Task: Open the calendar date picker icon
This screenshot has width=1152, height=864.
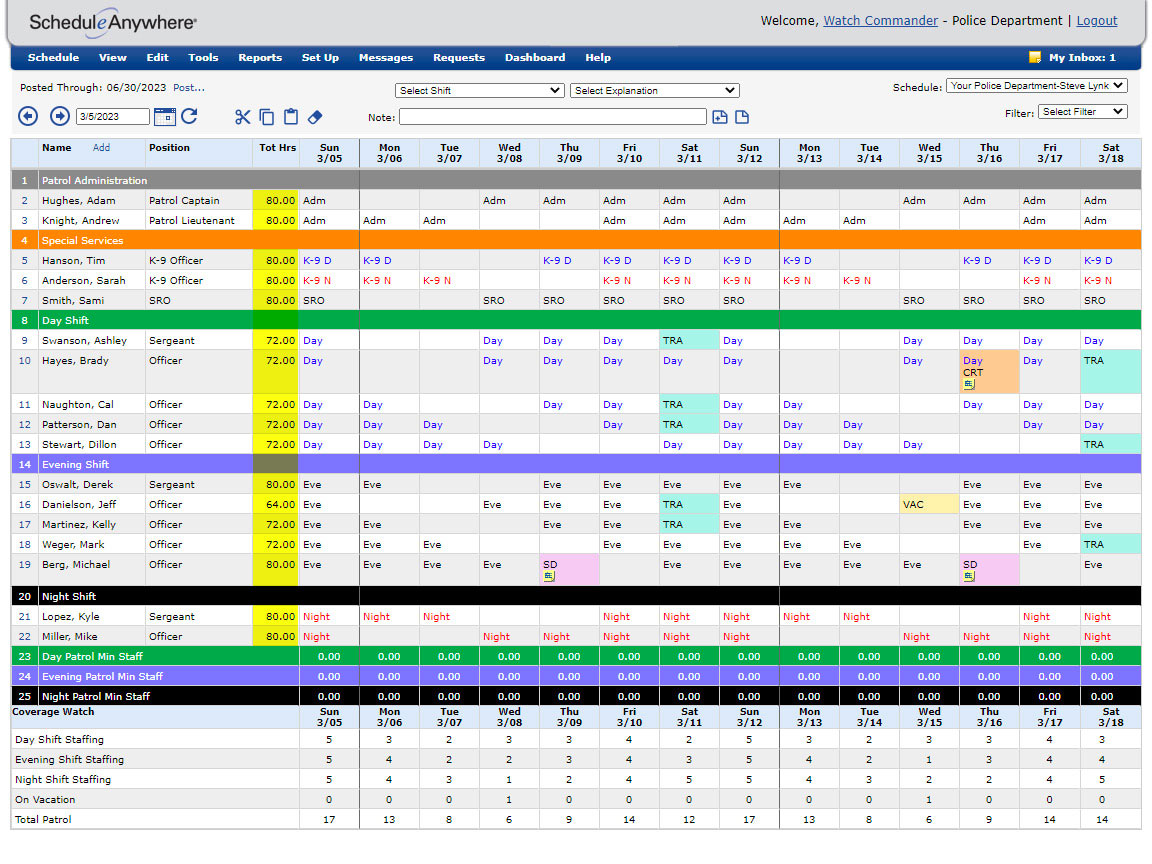Action: point(165,116)
